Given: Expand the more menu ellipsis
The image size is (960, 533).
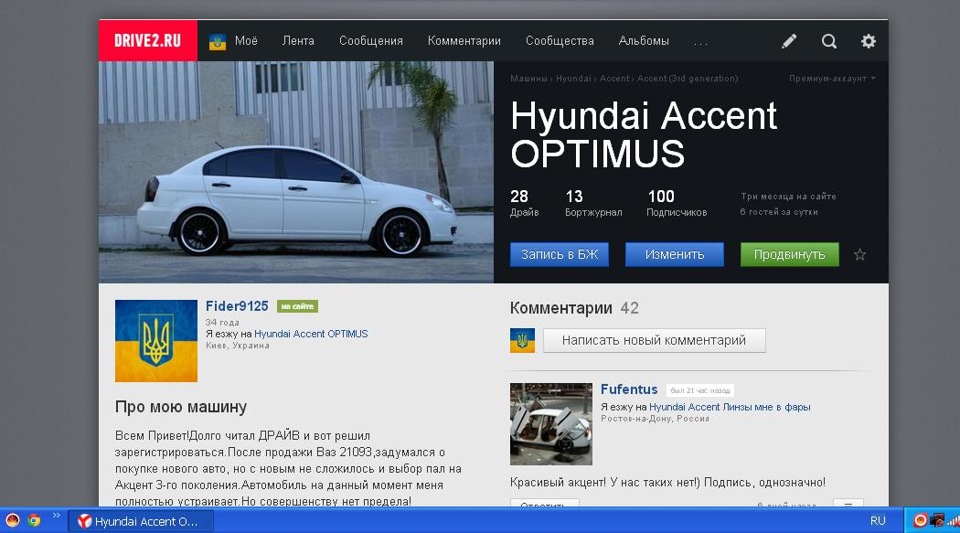Looking at the screenshot, I should tap(701, 43).
